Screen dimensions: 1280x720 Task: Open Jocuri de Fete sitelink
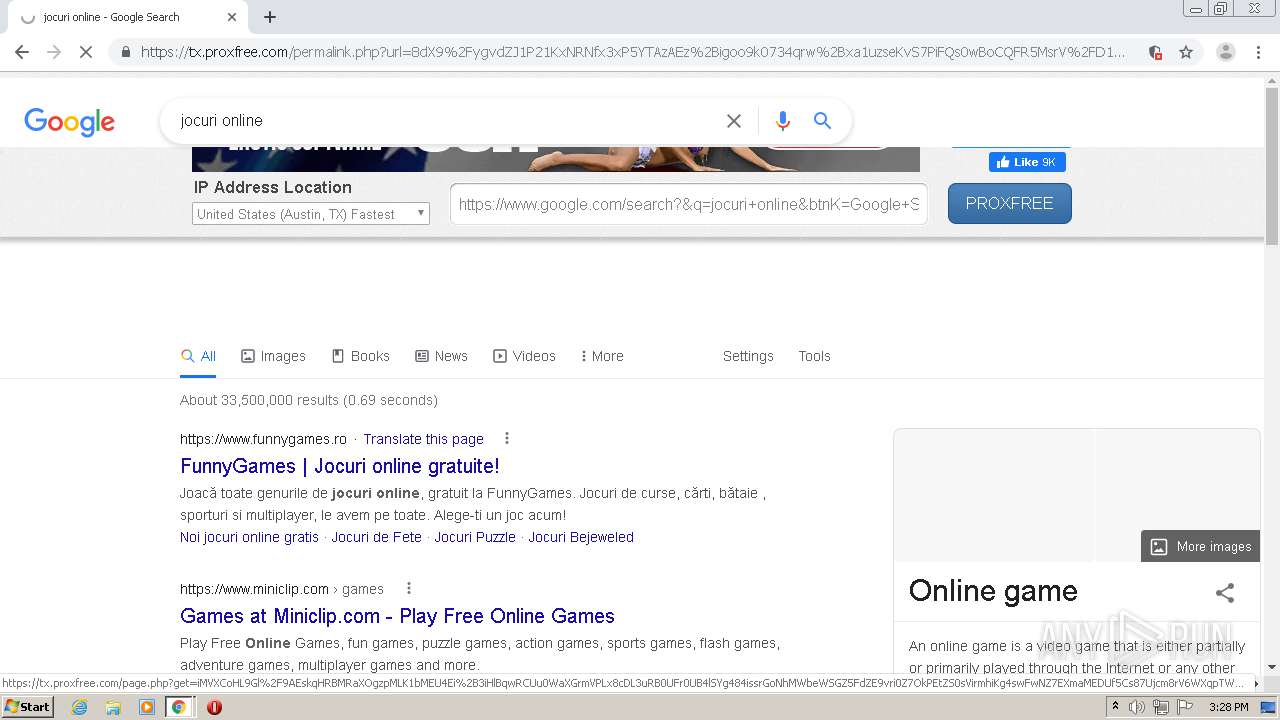377,537
